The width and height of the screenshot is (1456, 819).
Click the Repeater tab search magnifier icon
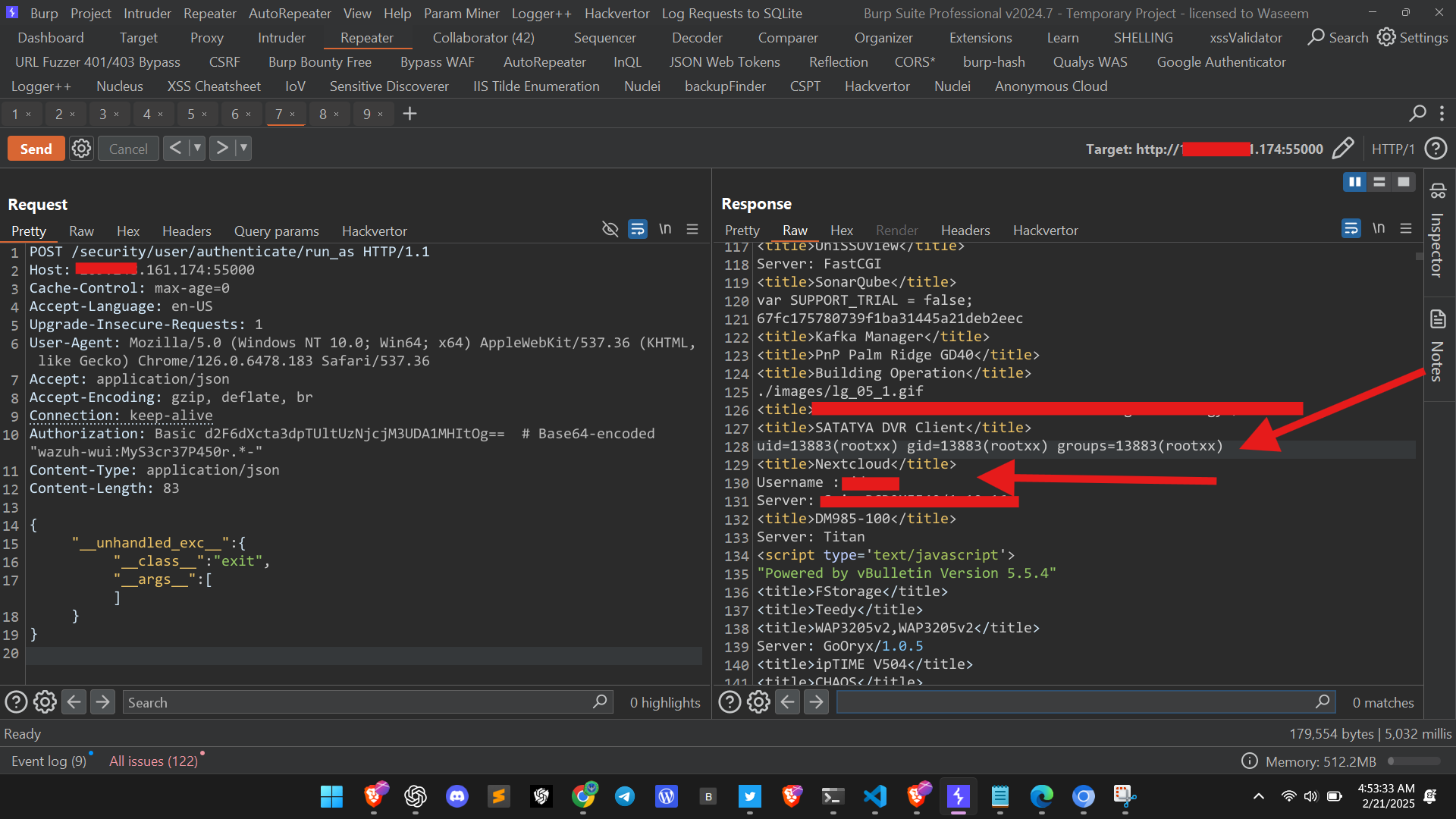pos(1417,114)
